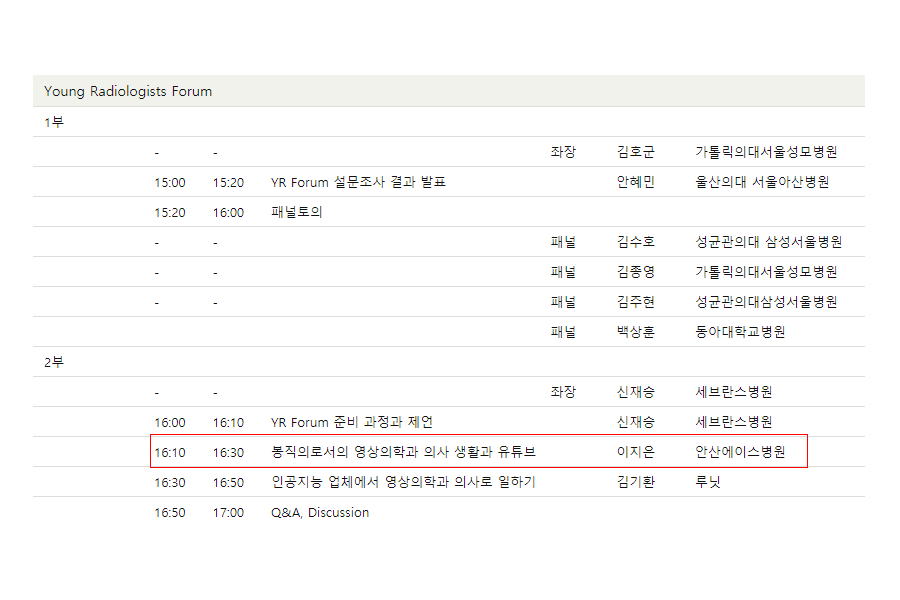Viewport: 900px width, 600px height.
Task: Open the YR Forum 준비 과정과 제언 session
Action: [x=352, y=422]
